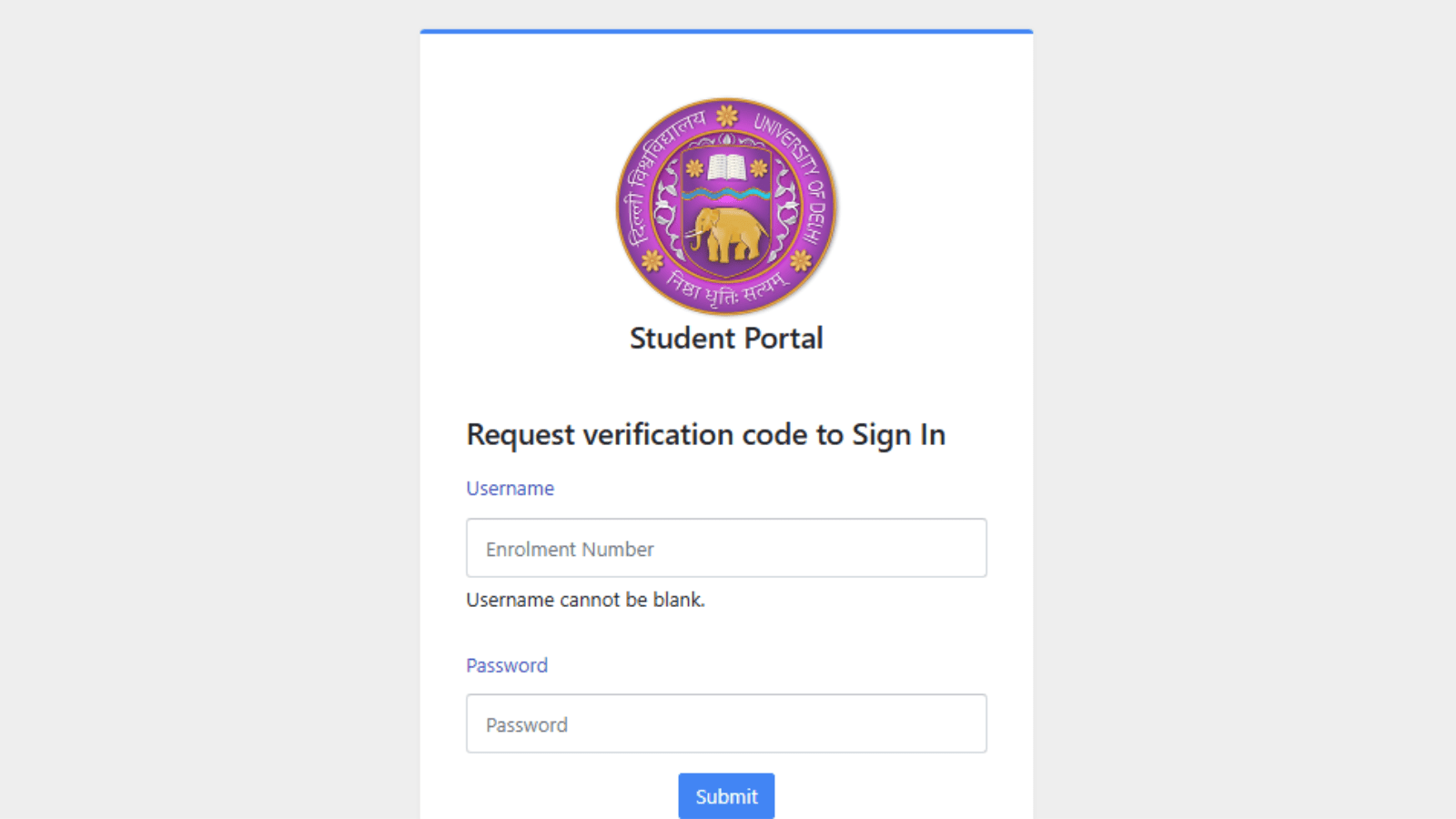
Task: Focus the Password input field
Action: coord(726,723)
